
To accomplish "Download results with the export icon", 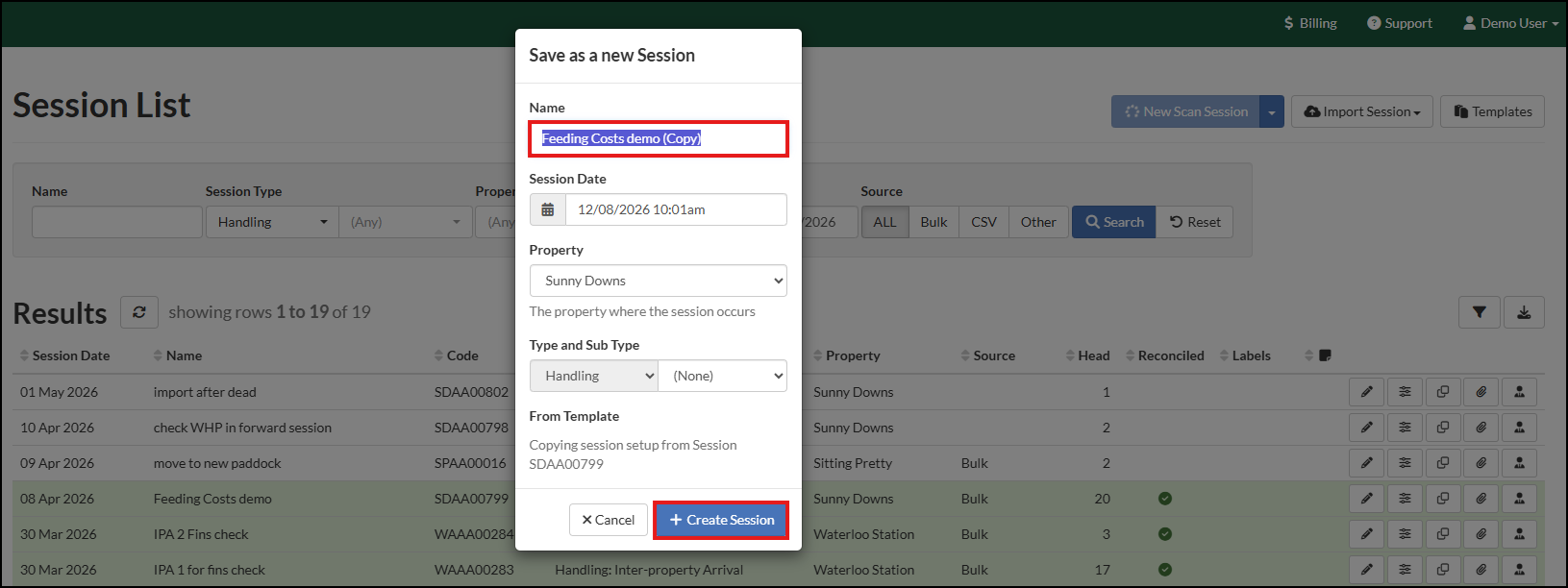I will tap(1524, 312).
